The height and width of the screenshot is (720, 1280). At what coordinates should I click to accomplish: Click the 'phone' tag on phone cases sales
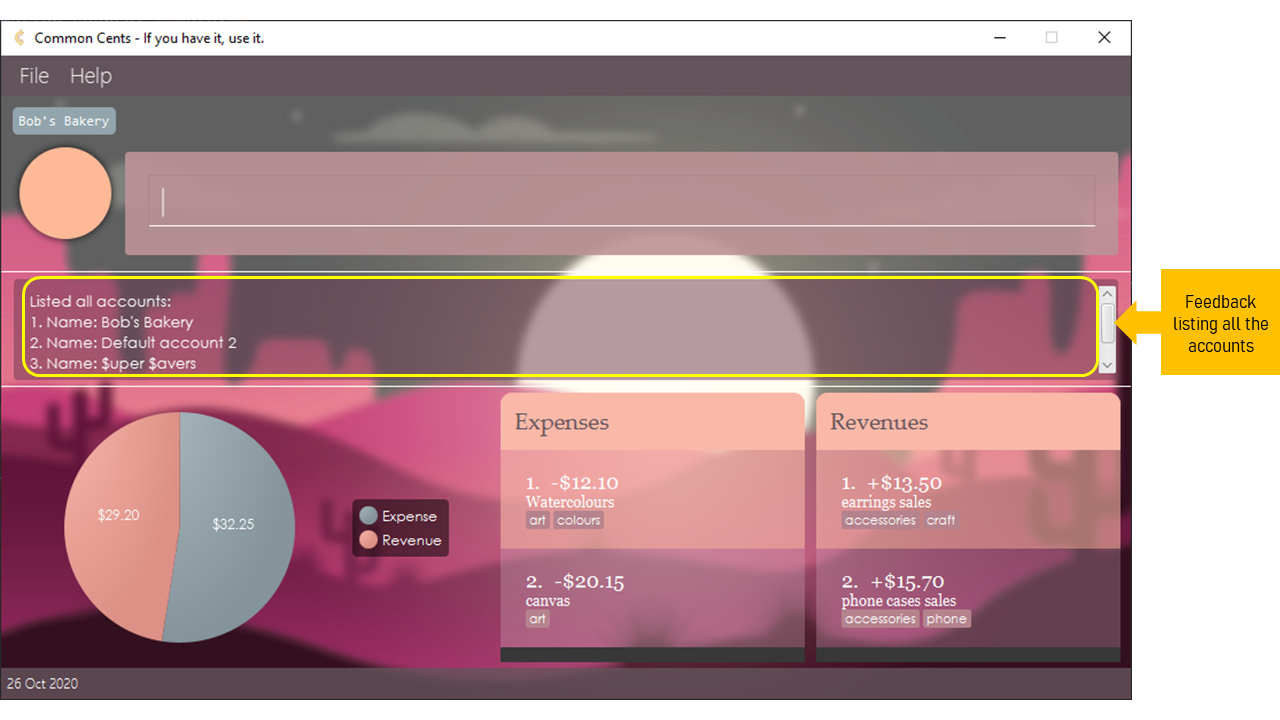point(946,619)
